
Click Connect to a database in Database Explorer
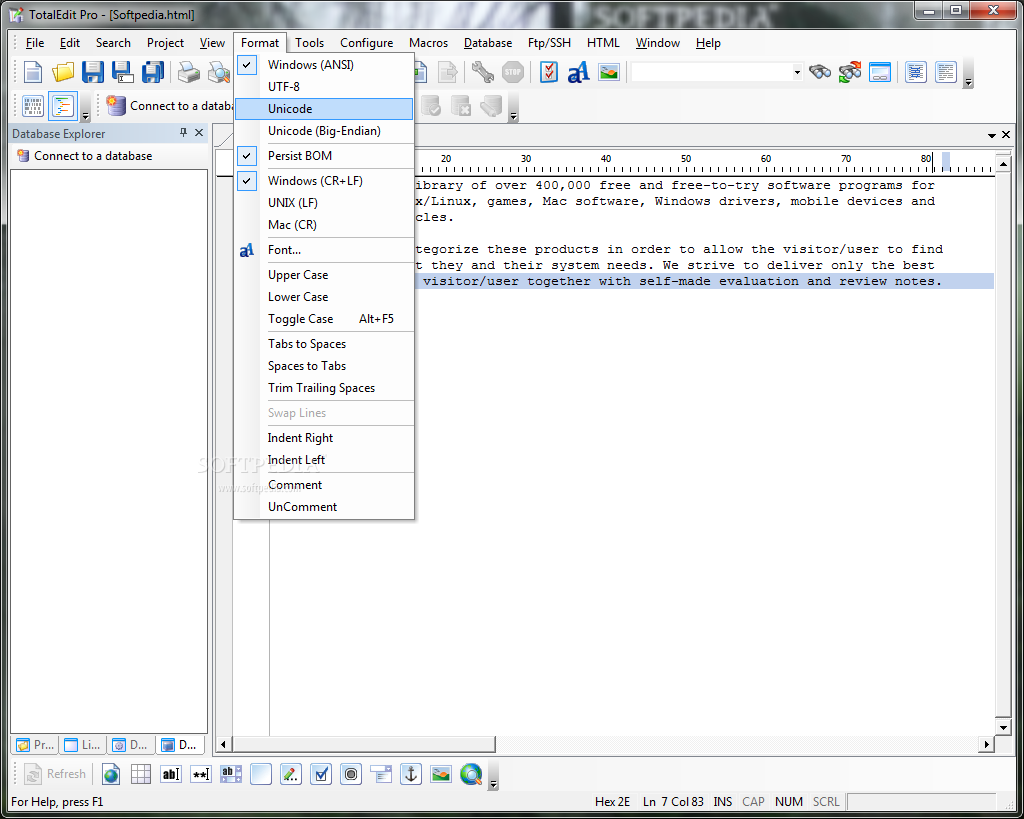(85, 156)
